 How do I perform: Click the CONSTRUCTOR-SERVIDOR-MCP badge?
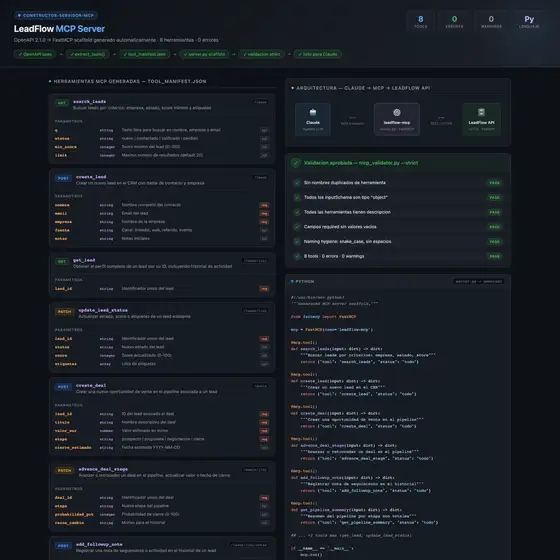click(56, 15)
